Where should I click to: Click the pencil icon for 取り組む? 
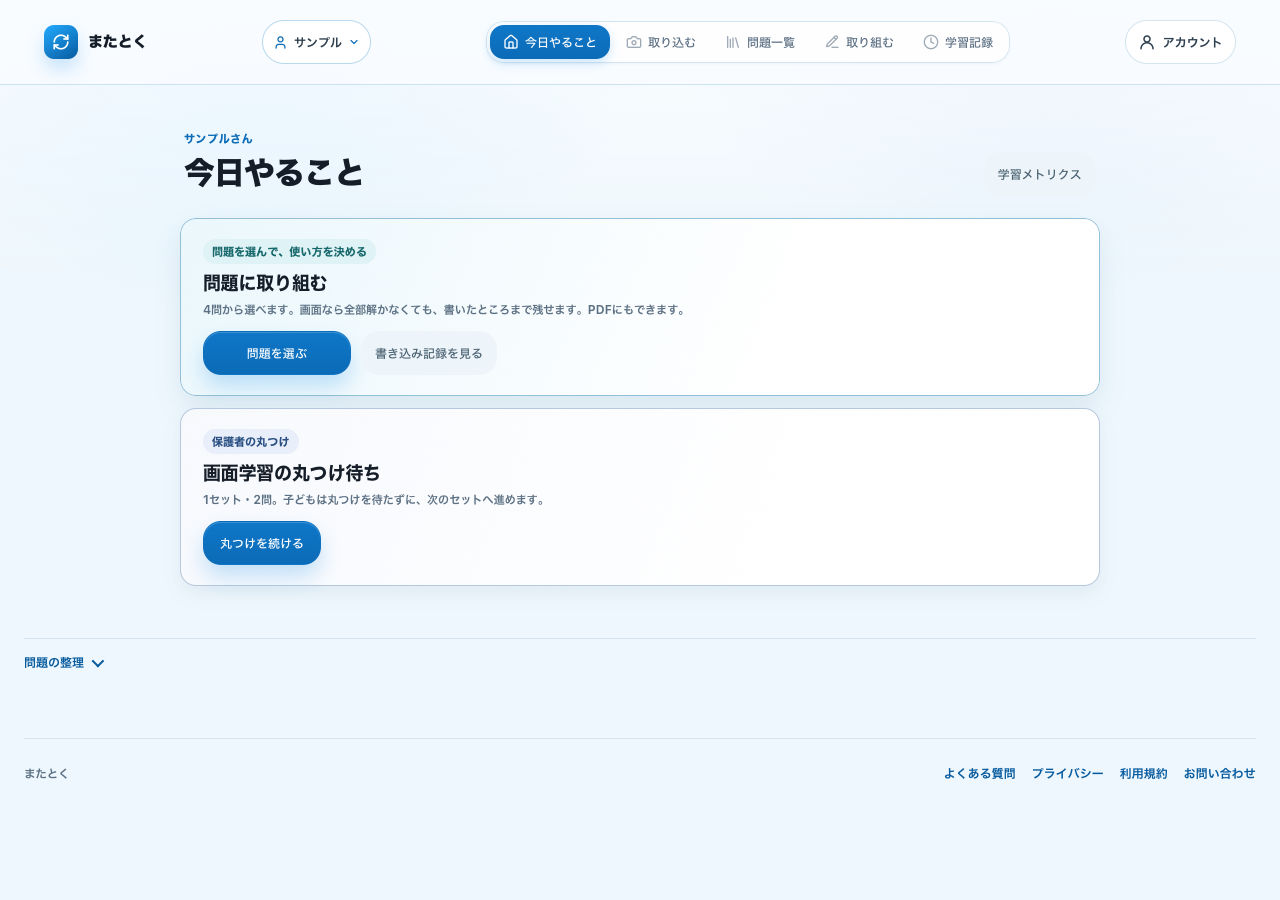832,42
